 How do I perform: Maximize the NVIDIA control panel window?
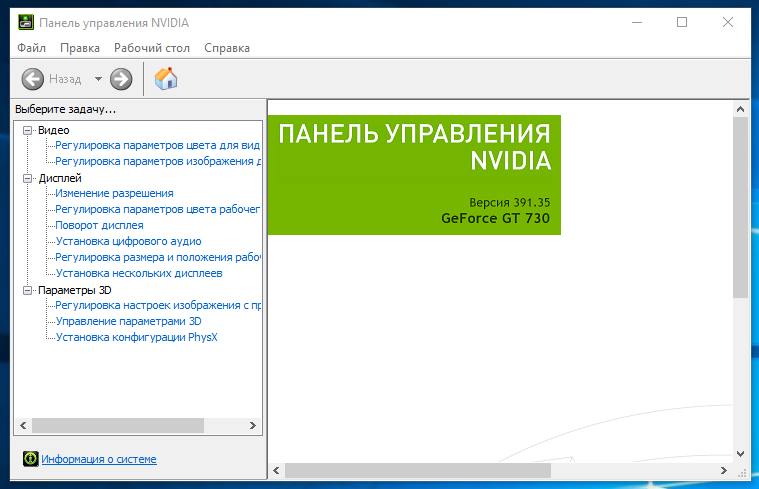coord(682,22)
